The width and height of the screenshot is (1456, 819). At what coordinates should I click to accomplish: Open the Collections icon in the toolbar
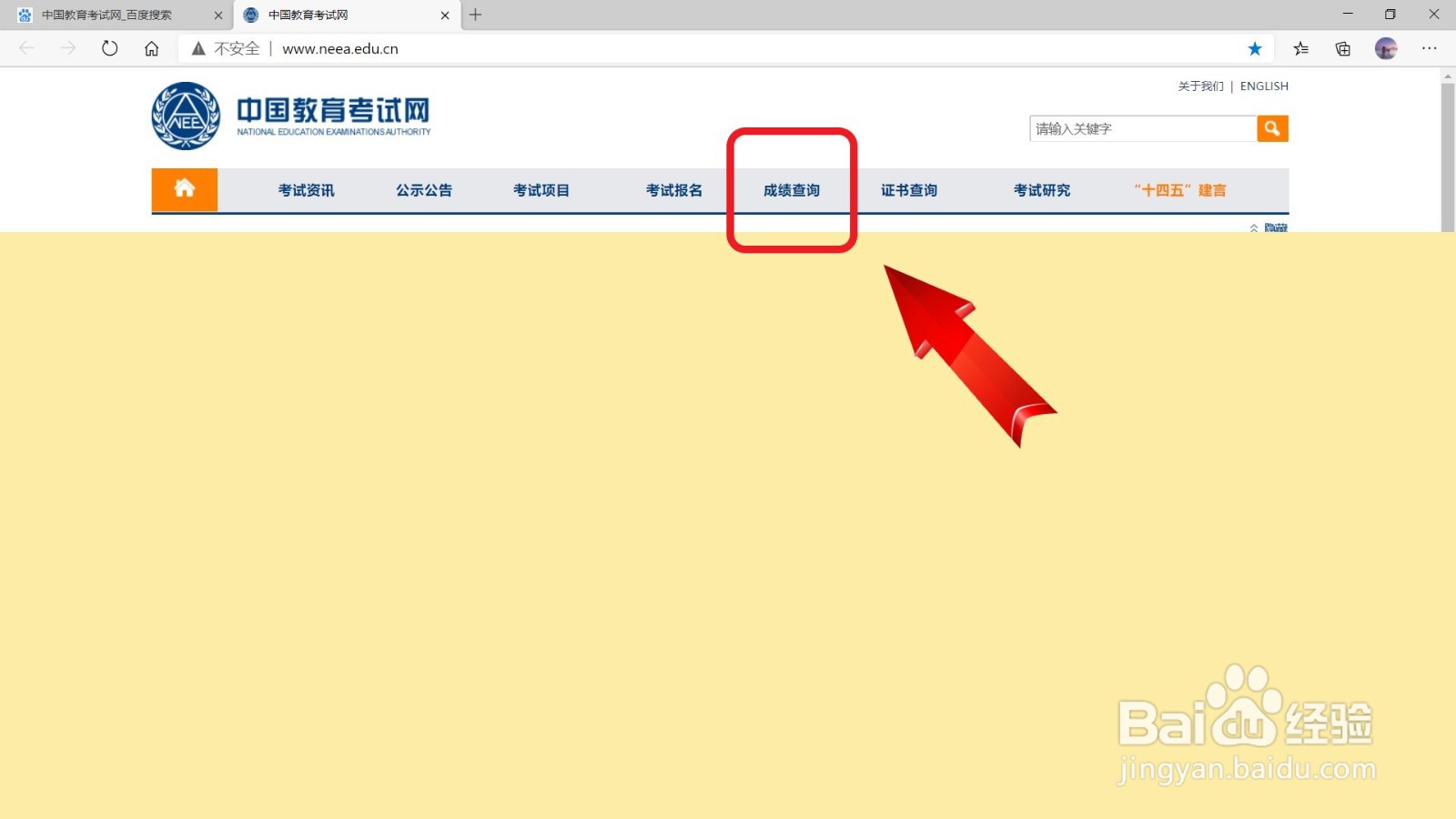[1341, 48]
